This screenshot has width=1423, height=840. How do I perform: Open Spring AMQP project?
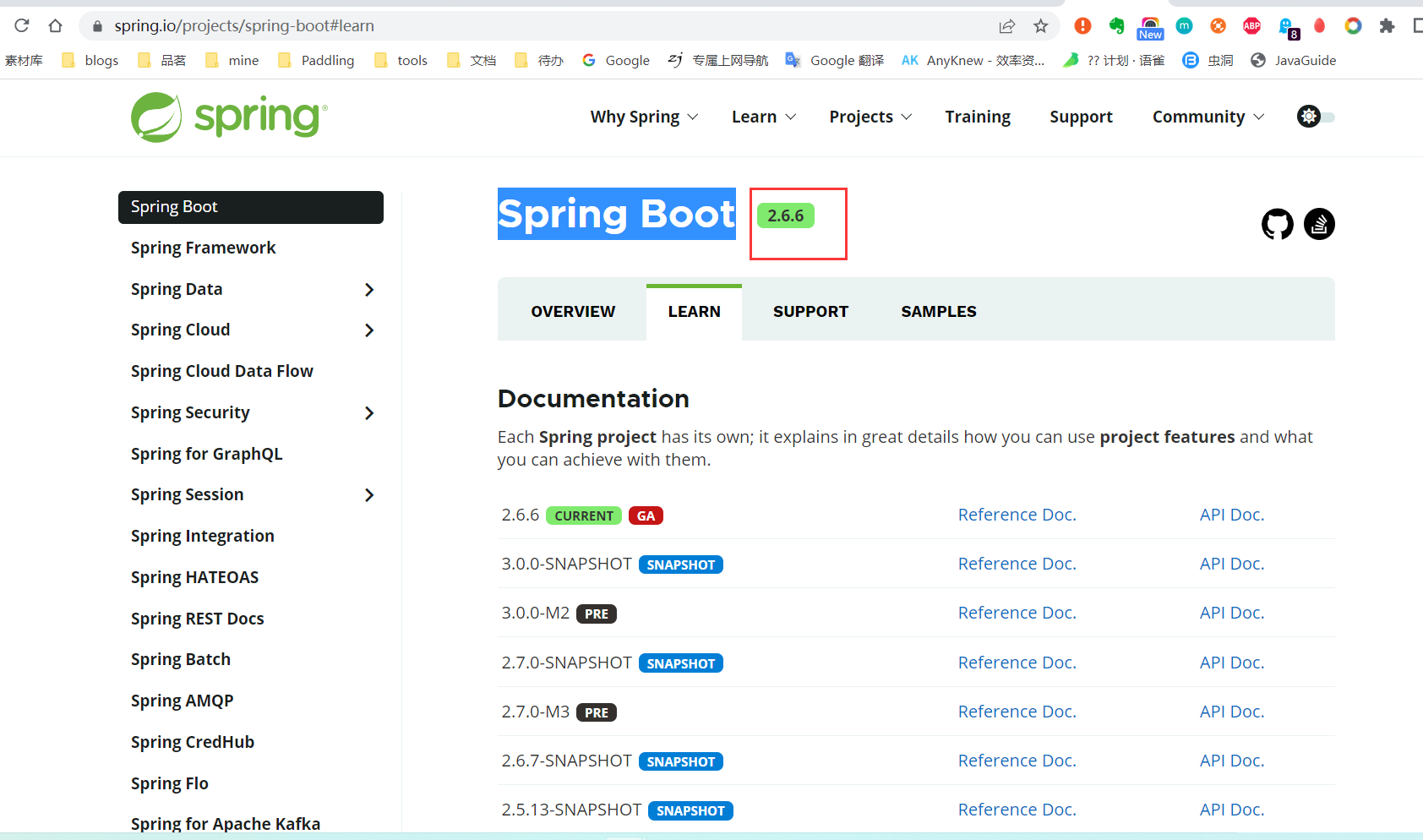[182, 701]
